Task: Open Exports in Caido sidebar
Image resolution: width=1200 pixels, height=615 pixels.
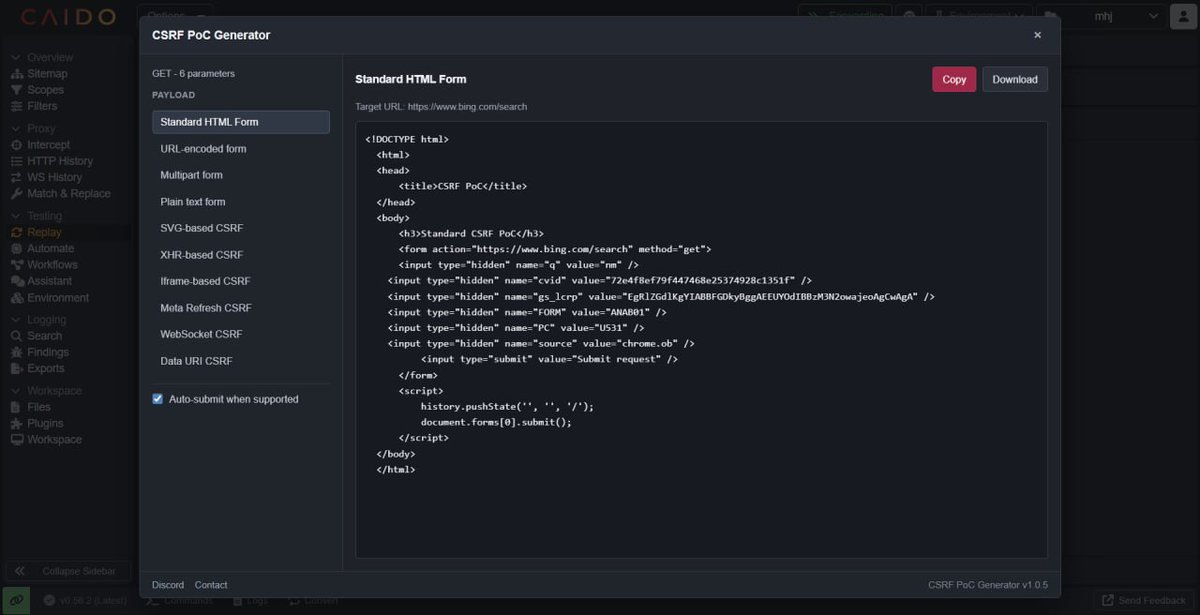Action: (x=46, y=368)
